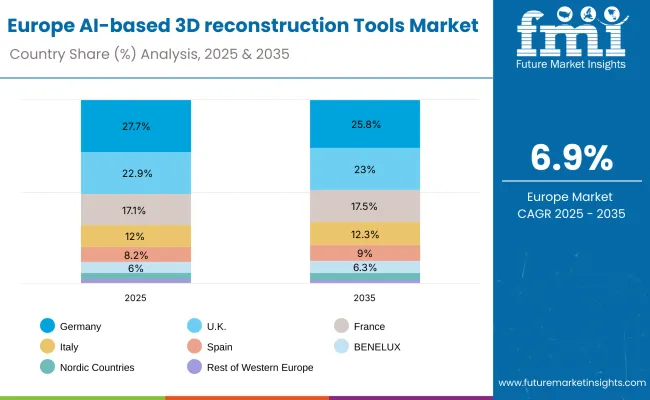Select the 6.3% BENELUX segment in 2035 bar
650x400 pixels.
pos(365,267)
